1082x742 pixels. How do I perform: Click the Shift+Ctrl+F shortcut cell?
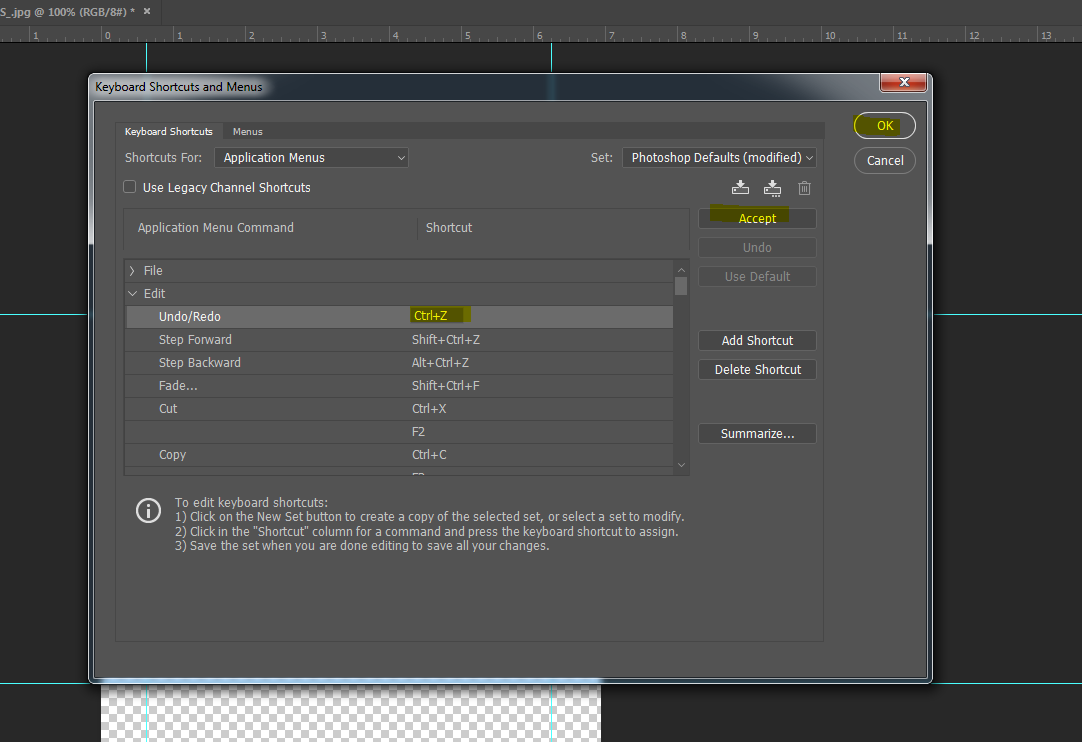(x=446, y=386)
